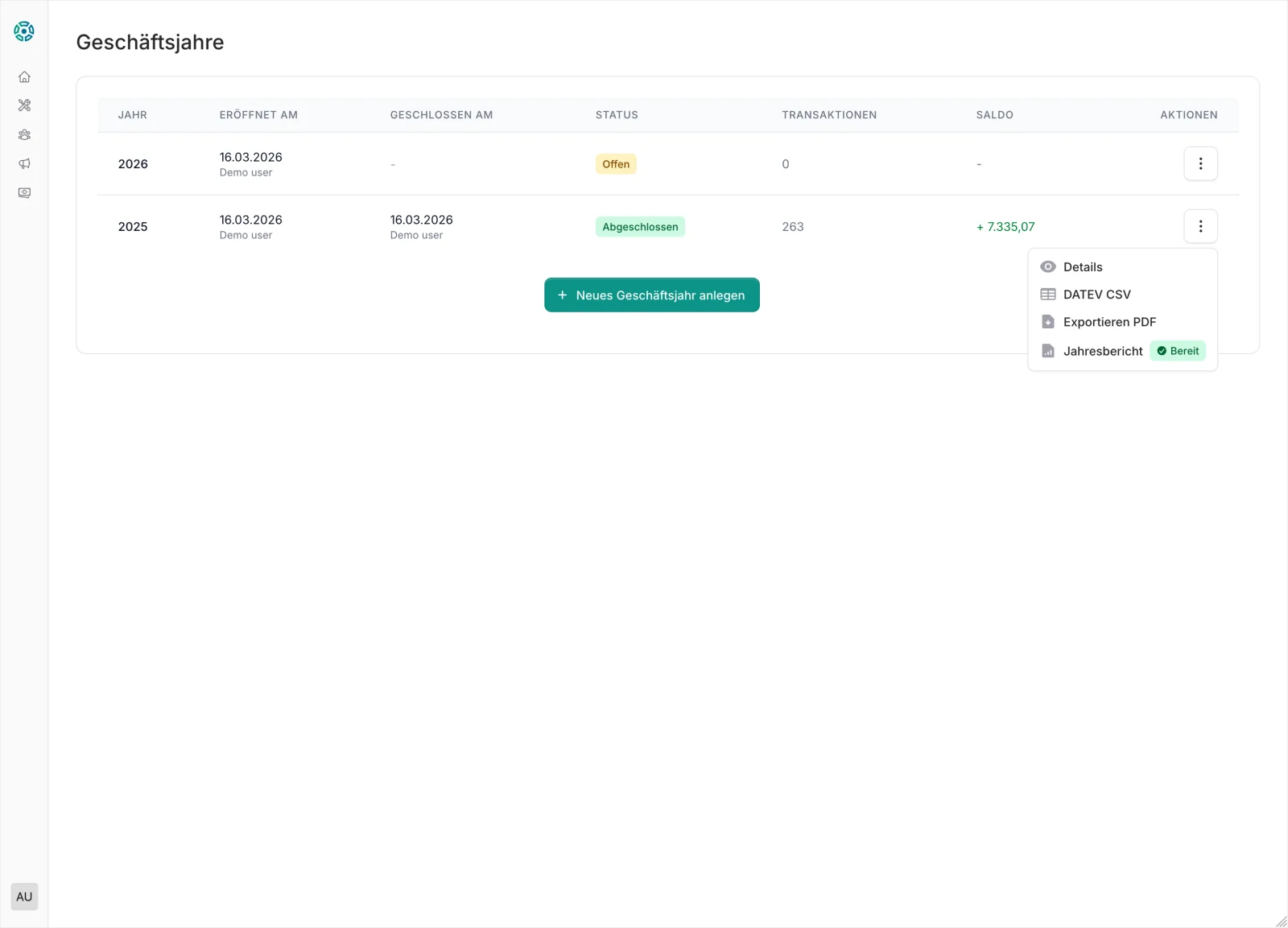The height and width of the screenshot is (928, 1288).
Task: Select Details from the actions menu
Action: point(1083,267)
